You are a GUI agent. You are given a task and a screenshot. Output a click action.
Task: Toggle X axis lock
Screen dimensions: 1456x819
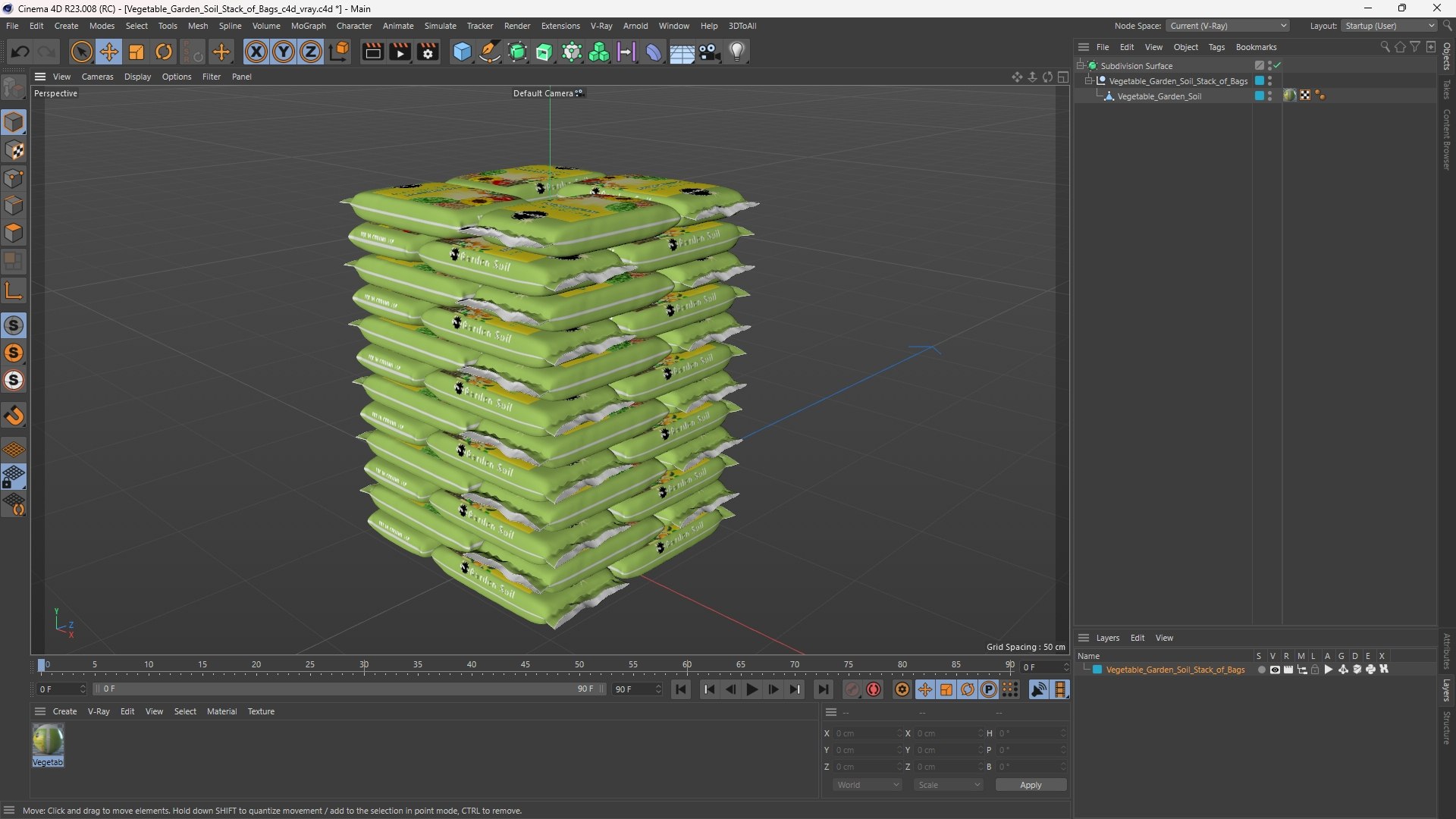pyautogui.click(x=256, y=52)
